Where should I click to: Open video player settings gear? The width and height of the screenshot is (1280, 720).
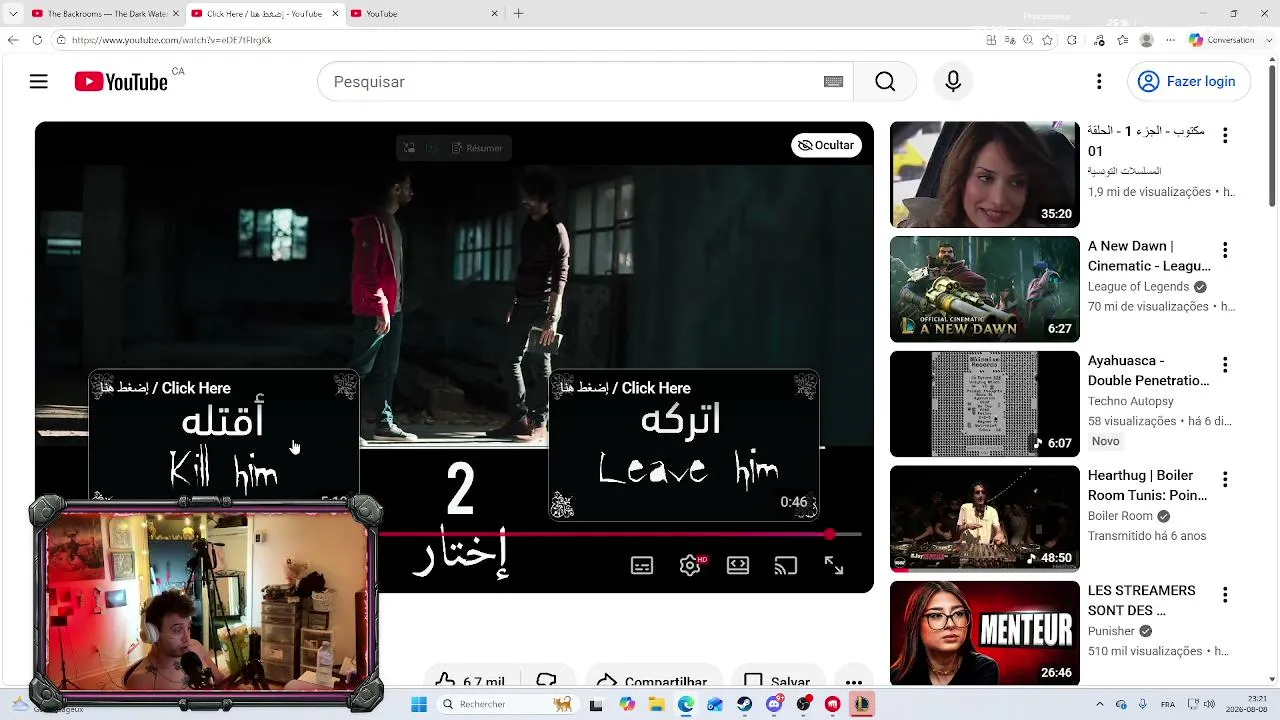(x=690, y=565)
